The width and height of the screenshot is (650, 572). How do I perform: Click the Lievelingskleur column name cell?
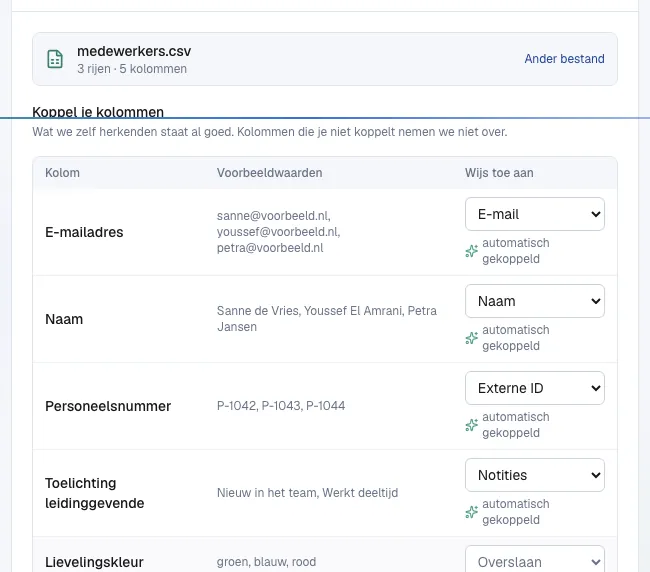pyautogui.click(x=94, y=562)
